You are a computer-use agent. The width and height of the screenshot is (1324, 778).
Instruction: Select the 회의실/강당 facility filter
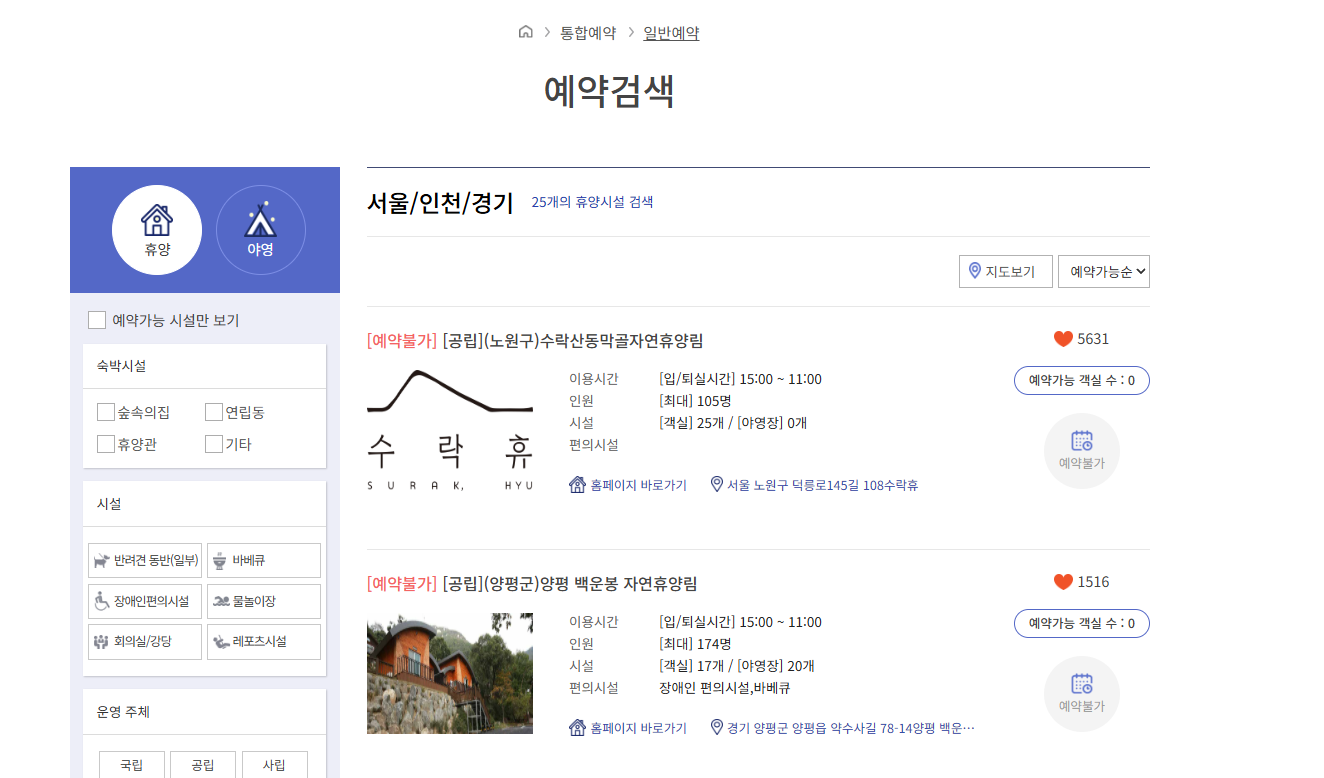[145, 642]
